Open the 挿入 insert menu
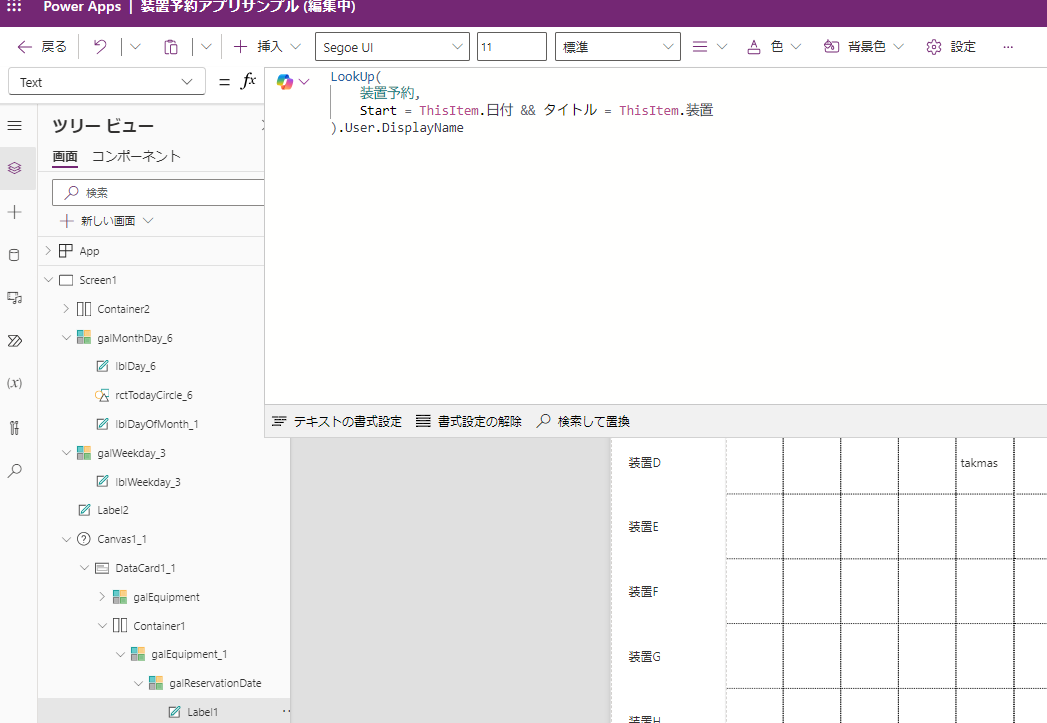Screen dimensions: 1047x723 tap(267, 47)
